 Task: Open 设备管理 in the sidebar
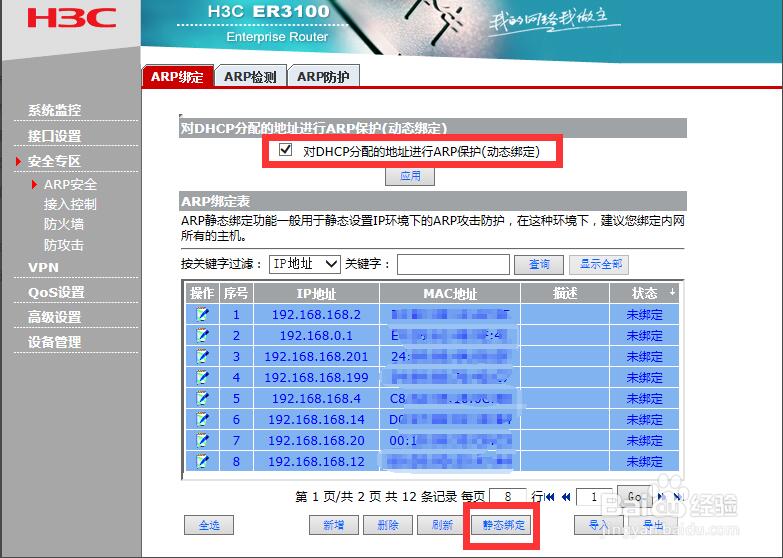coord(54,342)
